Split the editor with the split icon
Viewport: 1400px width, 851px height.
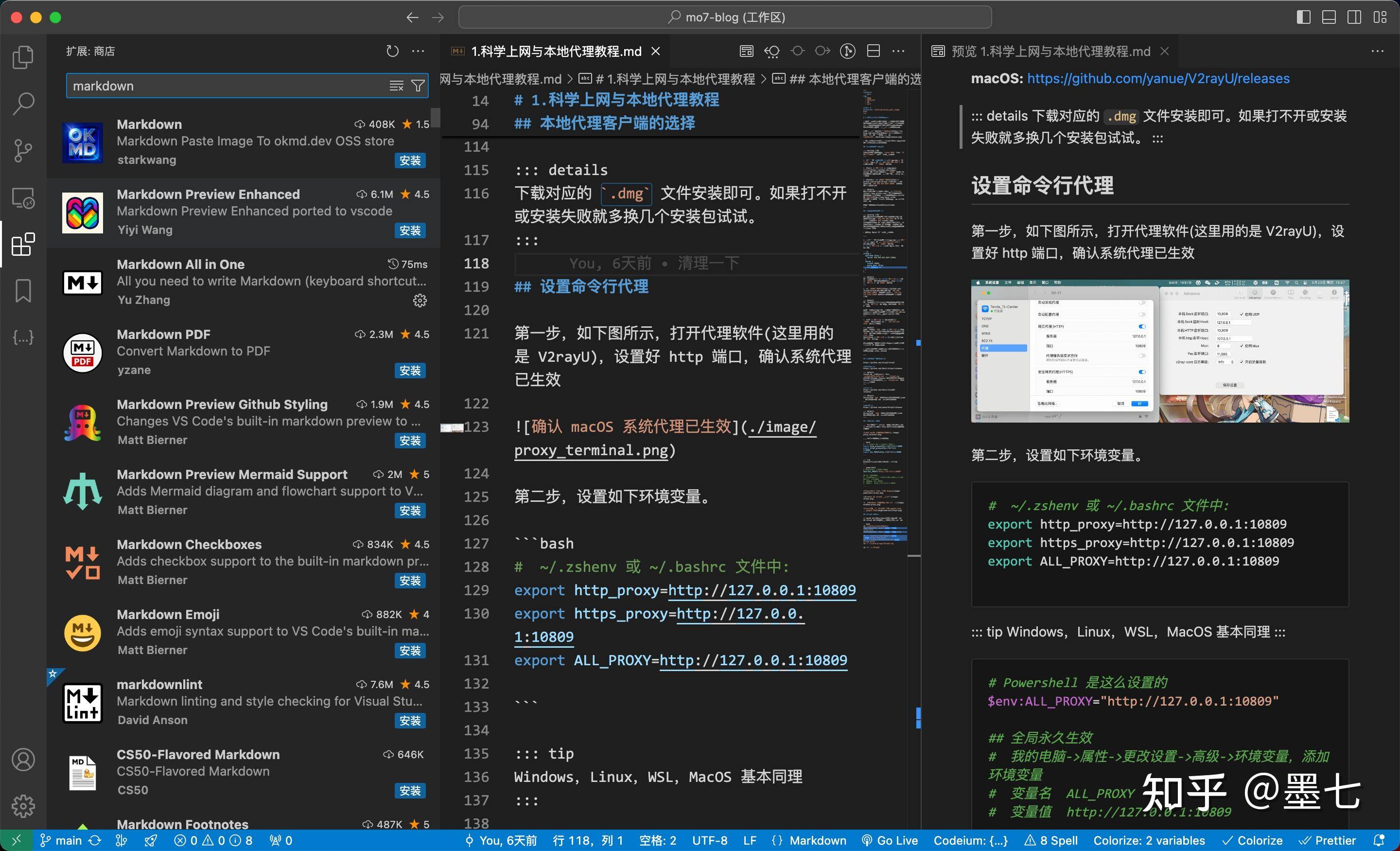(x=873, y=51)
